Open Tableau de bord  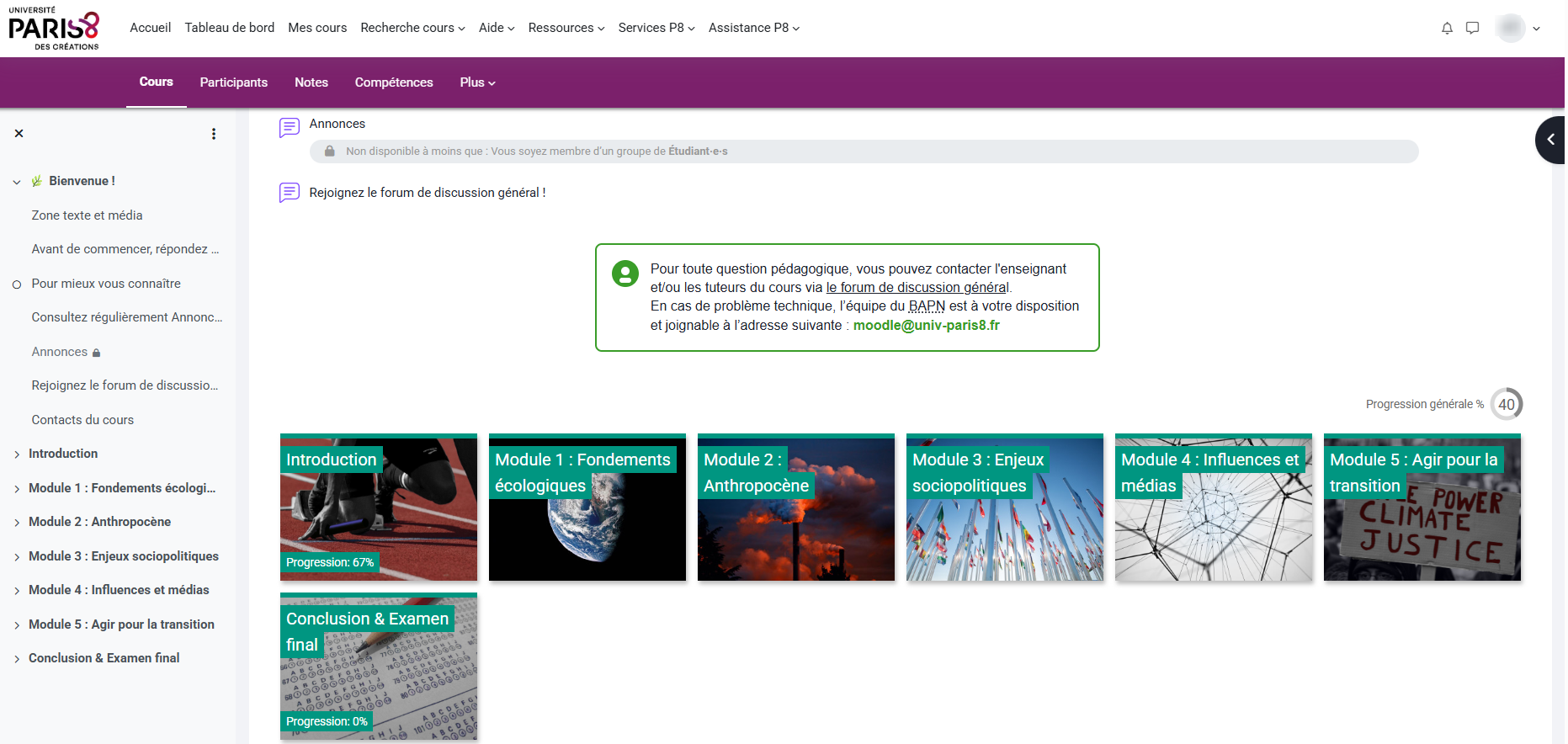point(230,28)
